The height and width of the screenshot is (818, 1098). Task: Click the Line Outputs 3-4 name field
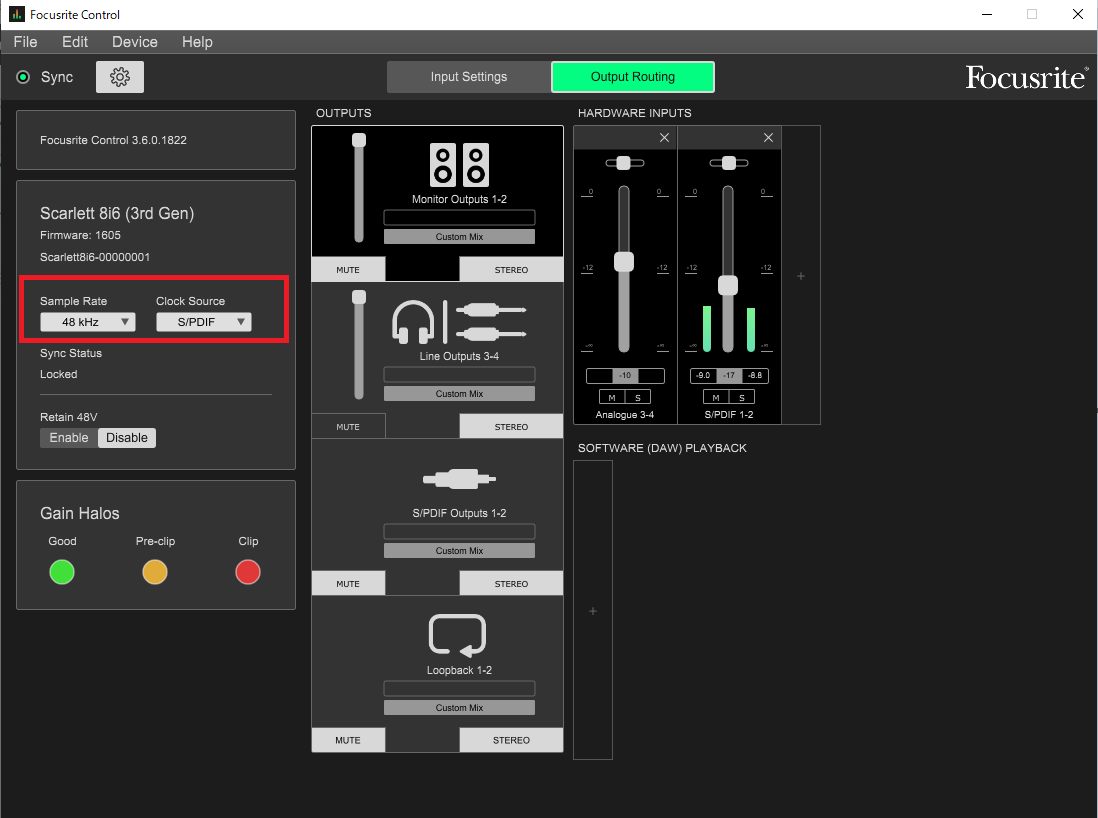459,374
